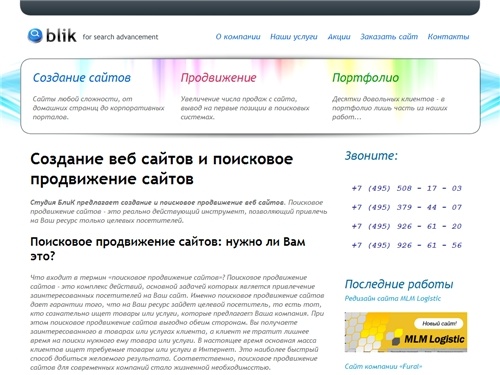
Task: Open the MLM Logistic banner thumbnail
Action: point(406,332)
